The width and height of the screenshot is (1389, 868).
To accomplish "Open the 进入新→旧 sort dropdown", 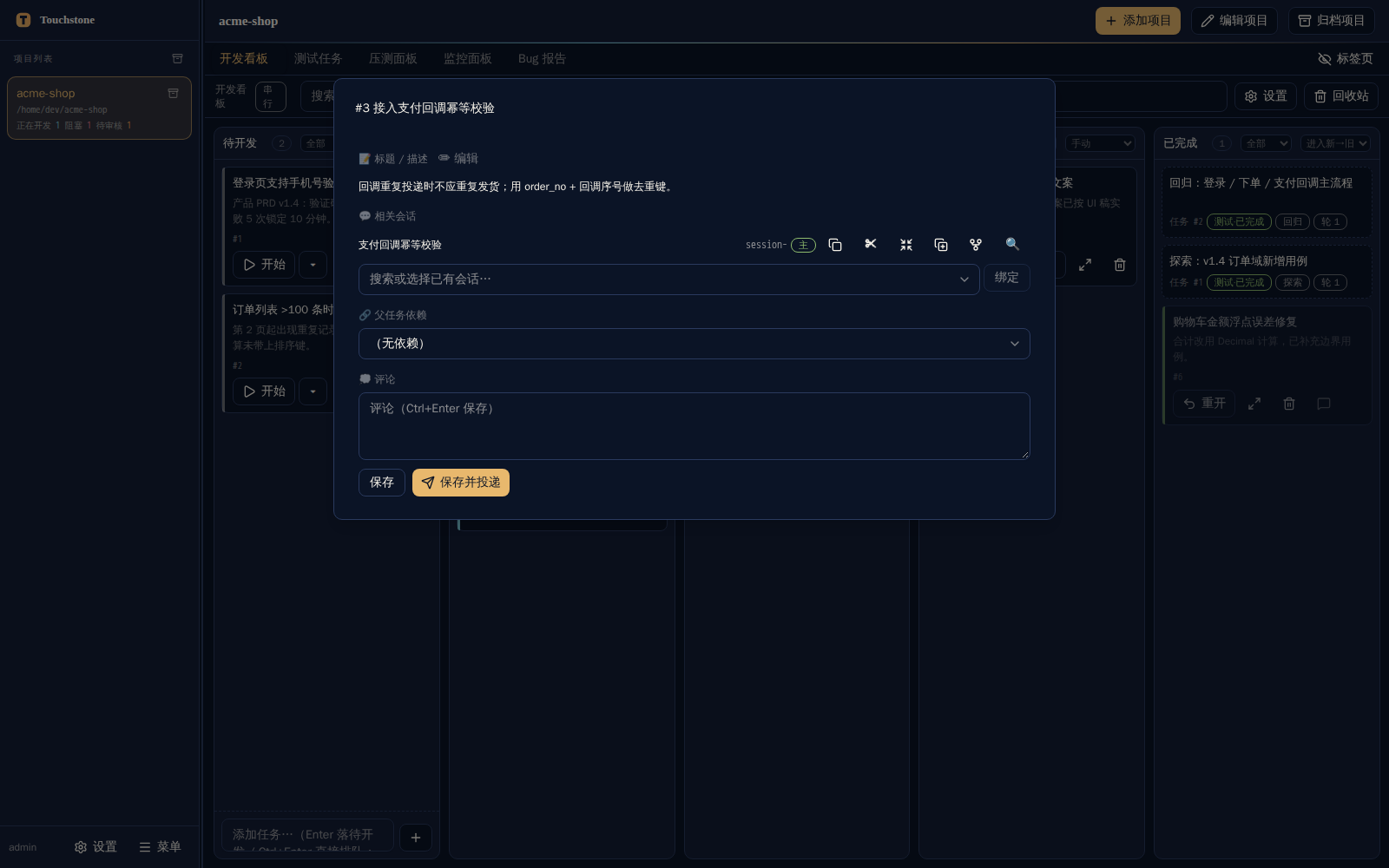I will tap(1335, 143).
